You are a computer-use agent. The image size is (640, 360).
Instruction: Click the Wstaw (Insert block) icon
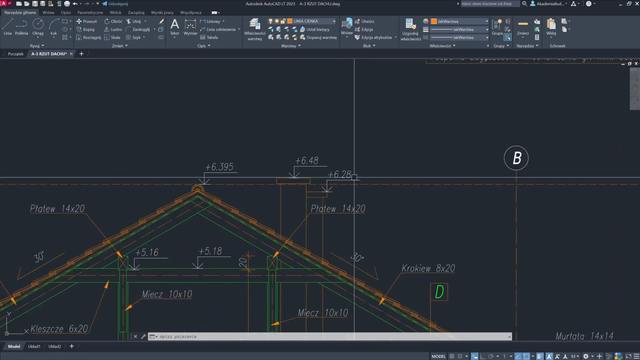click(x=347, y=26)
